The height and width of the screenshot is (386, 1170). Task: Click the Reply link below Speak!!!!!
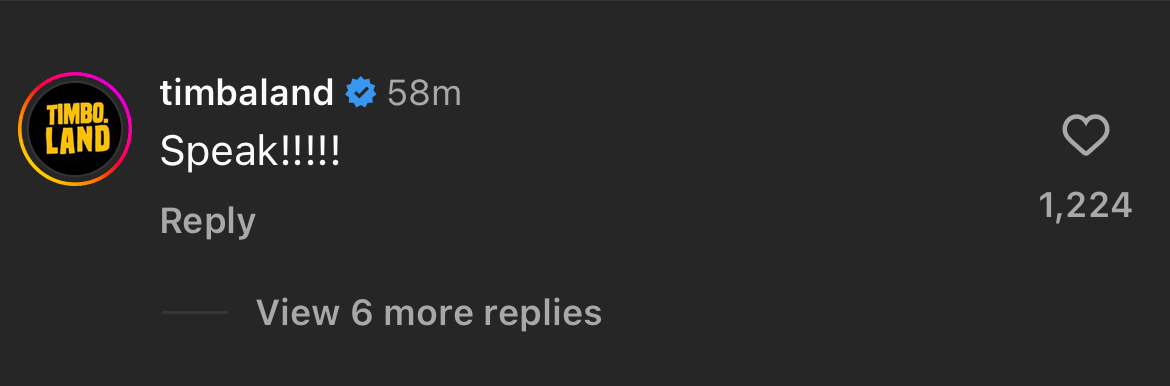(x=208, y=222)
